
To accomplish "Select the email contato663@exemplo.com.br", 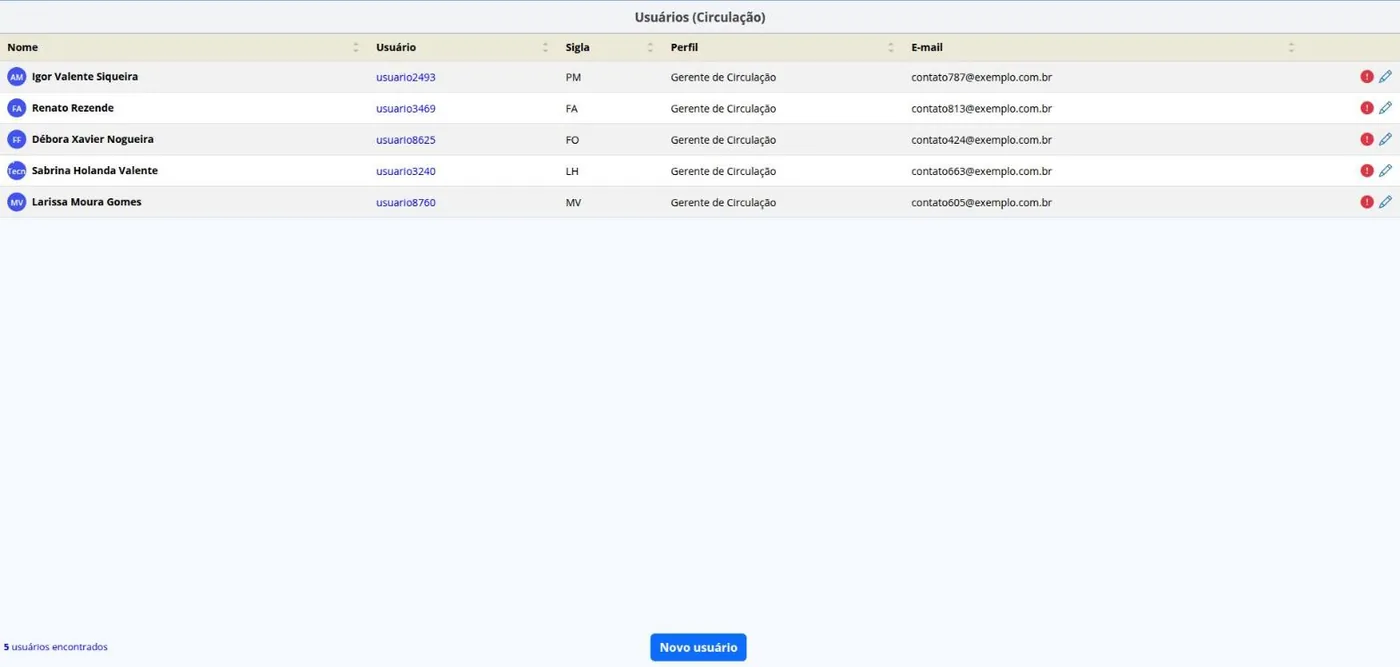I will pos(981,171).
